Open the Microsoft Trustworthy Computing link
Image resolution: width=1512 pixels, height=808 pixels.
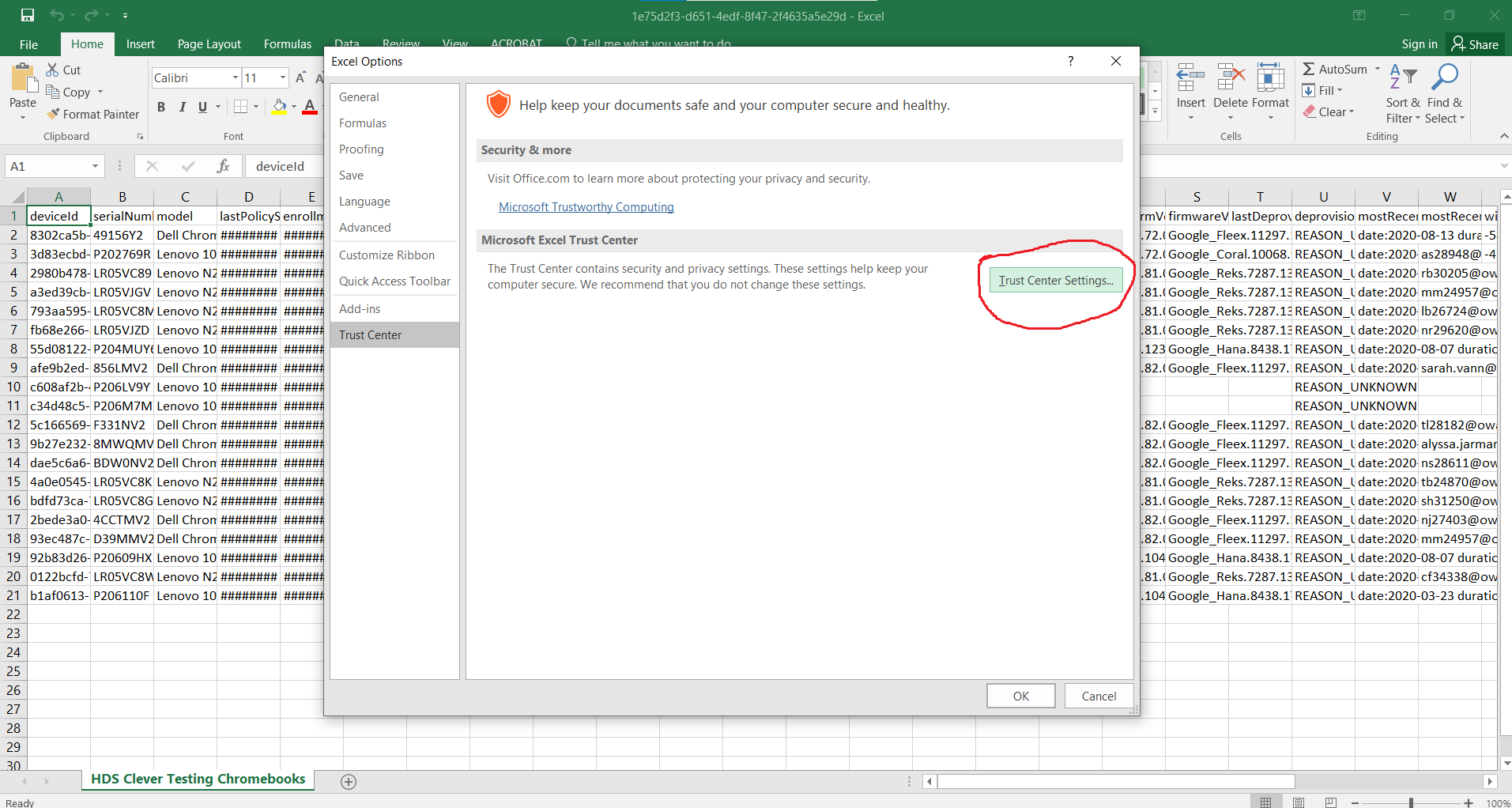tap(586, 207)
